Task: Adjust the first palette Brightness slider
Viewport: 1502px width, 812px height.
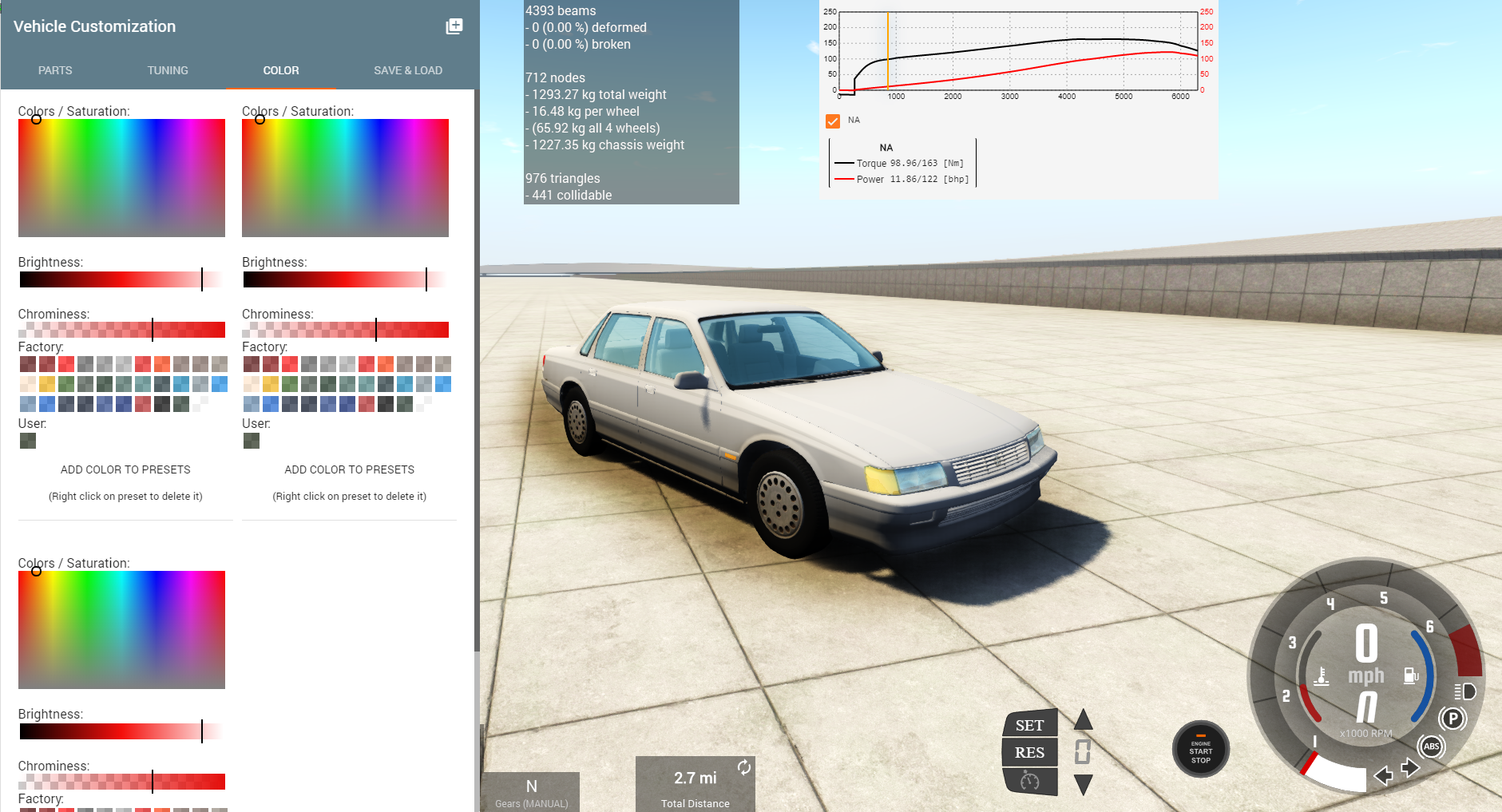Action: pos(121,279)
